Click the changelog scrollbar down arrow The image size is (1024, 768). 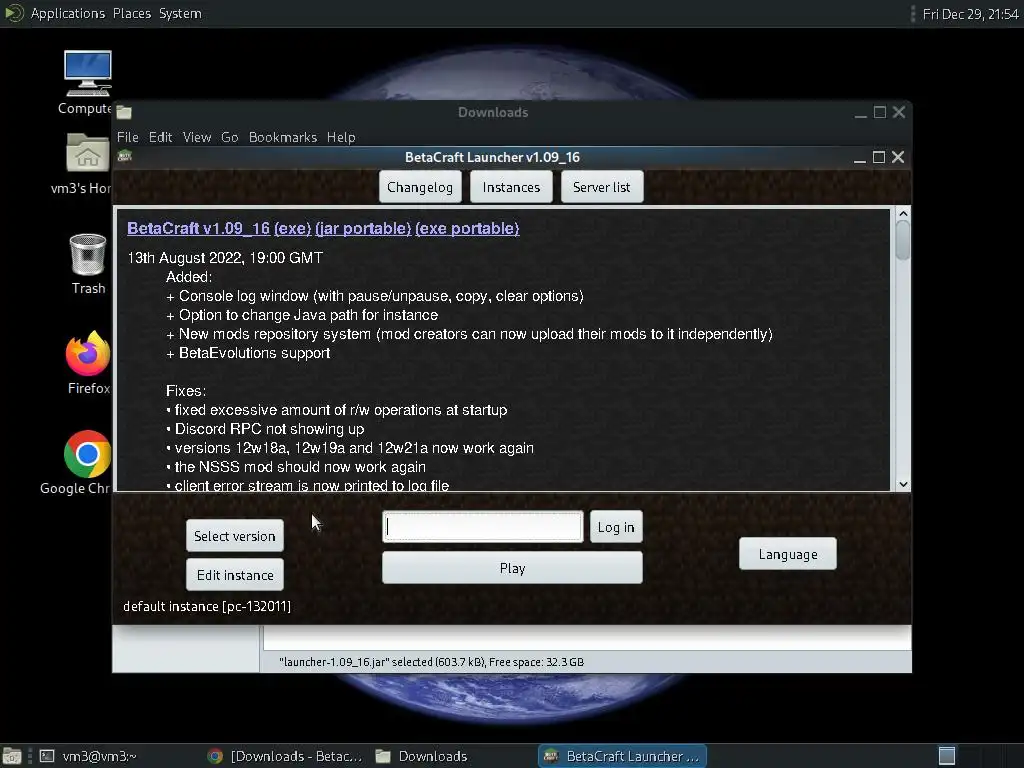tap(903, 485)
